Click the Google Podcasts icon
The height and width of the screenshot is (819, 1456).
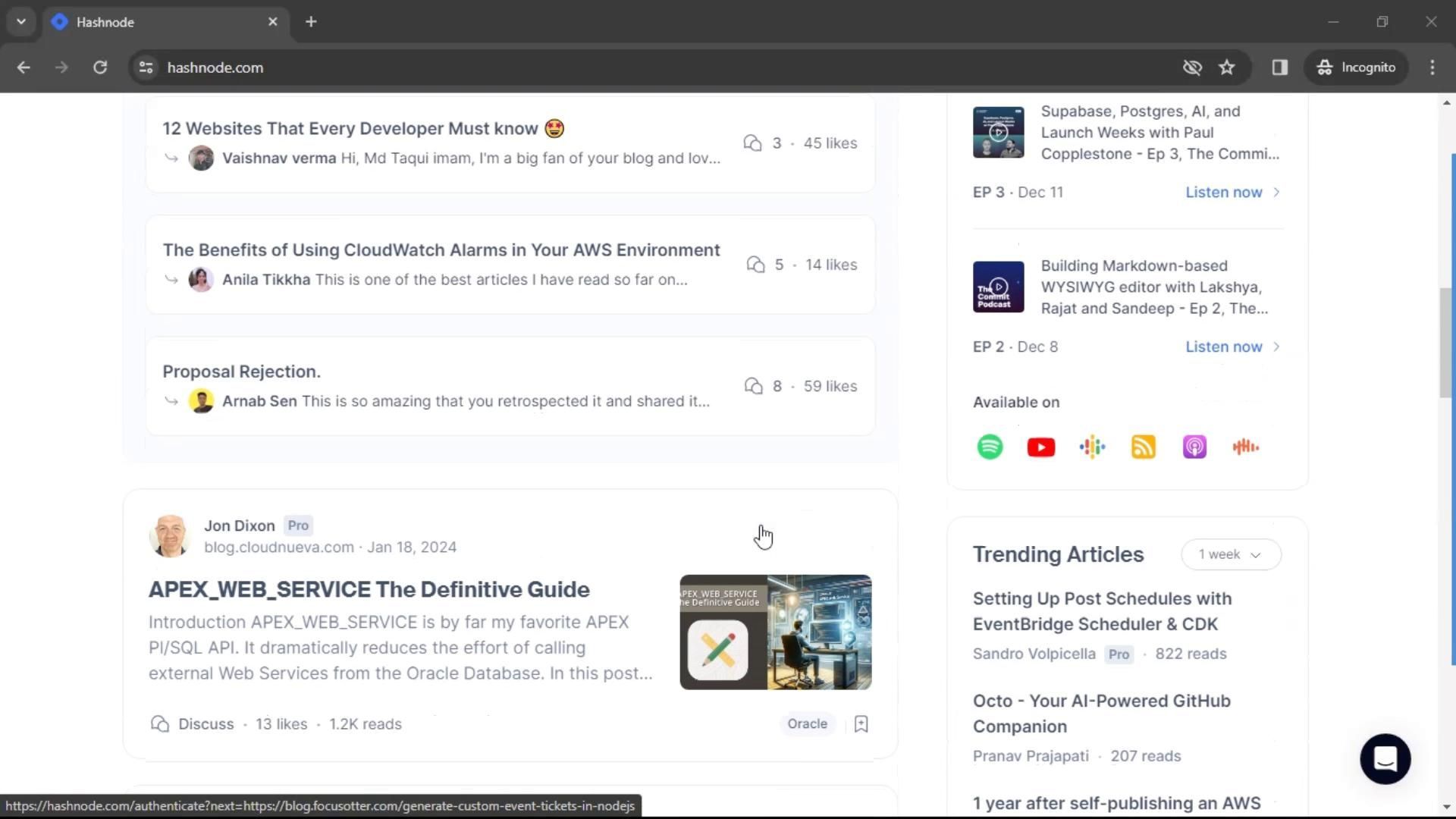(1092, 447)
